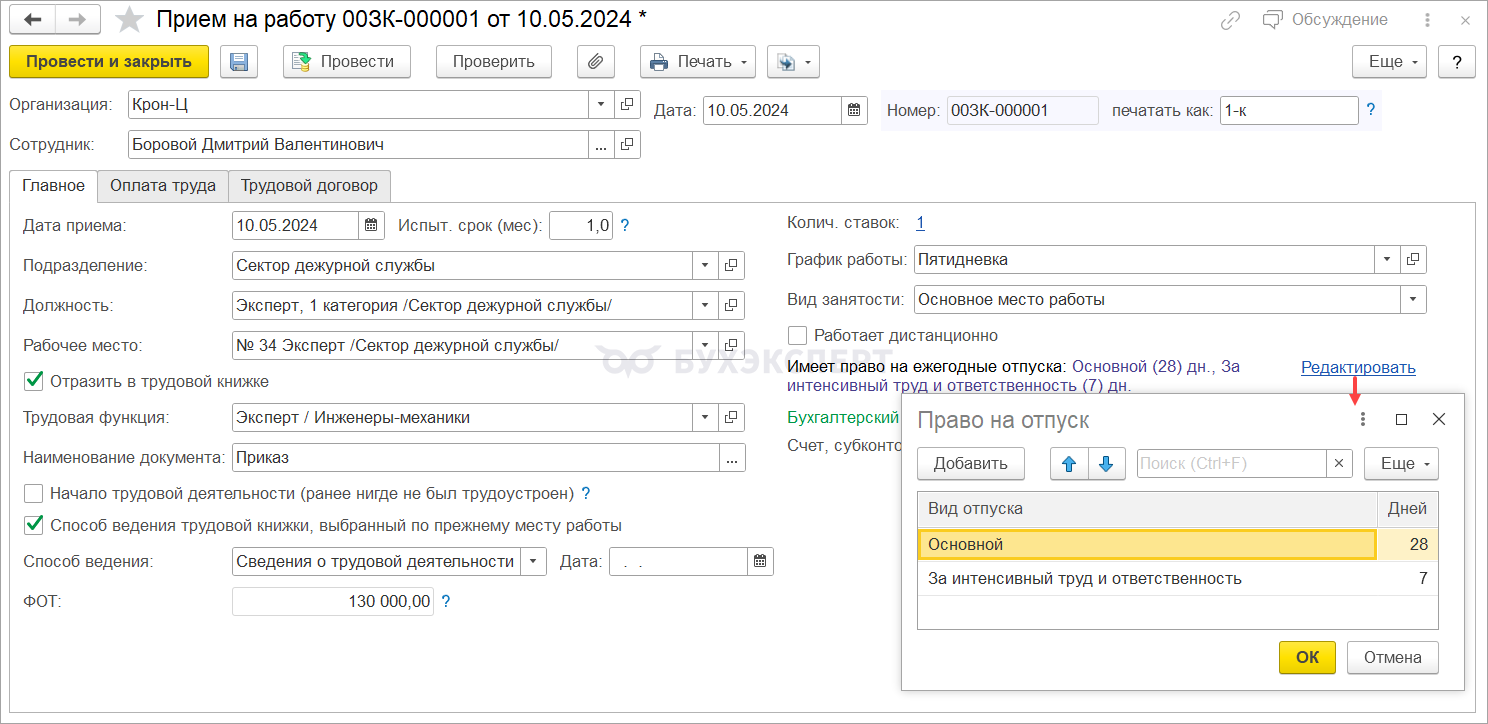Toggle Отразить в трудовой книжке checkbox
This screenshot has width=1488, height=724.
point(34,381)
